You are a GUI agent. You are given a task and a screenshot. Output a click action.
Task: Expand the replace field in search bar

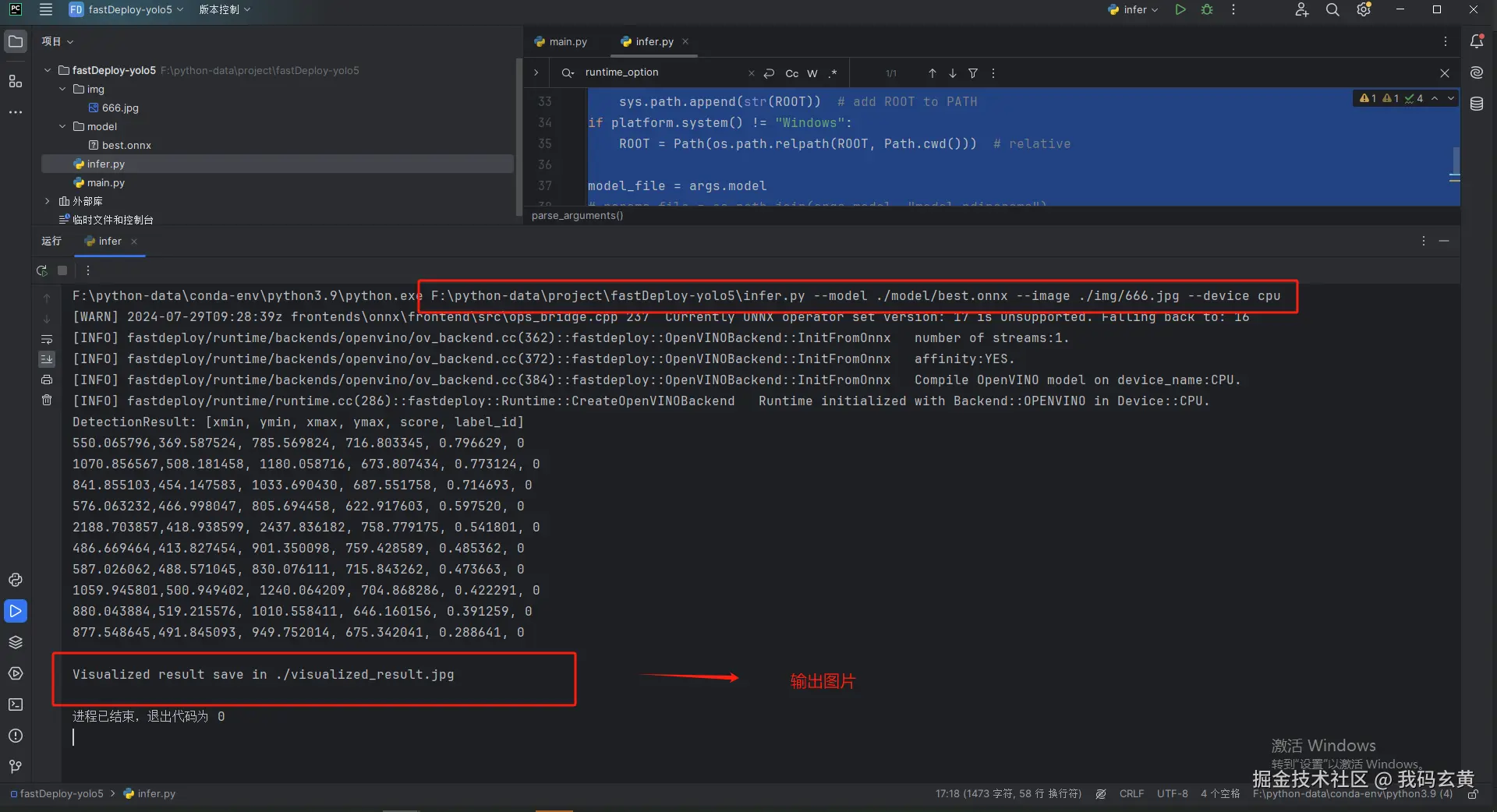(x=536, y=72)
